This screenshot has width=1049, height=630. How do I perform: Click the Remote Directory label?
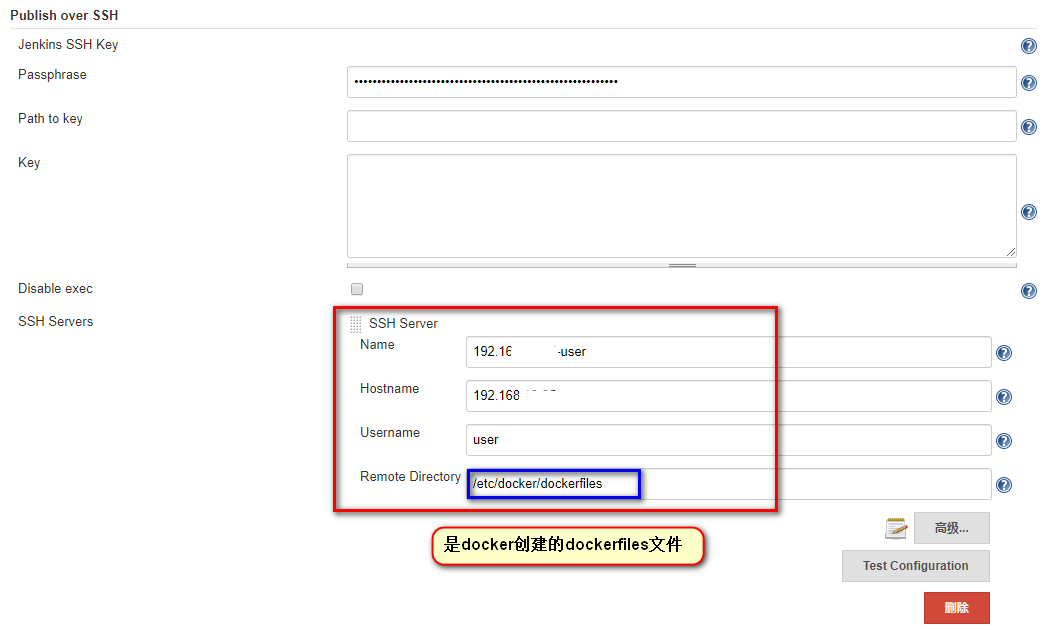pyautogui.click(x=410, y=476)
